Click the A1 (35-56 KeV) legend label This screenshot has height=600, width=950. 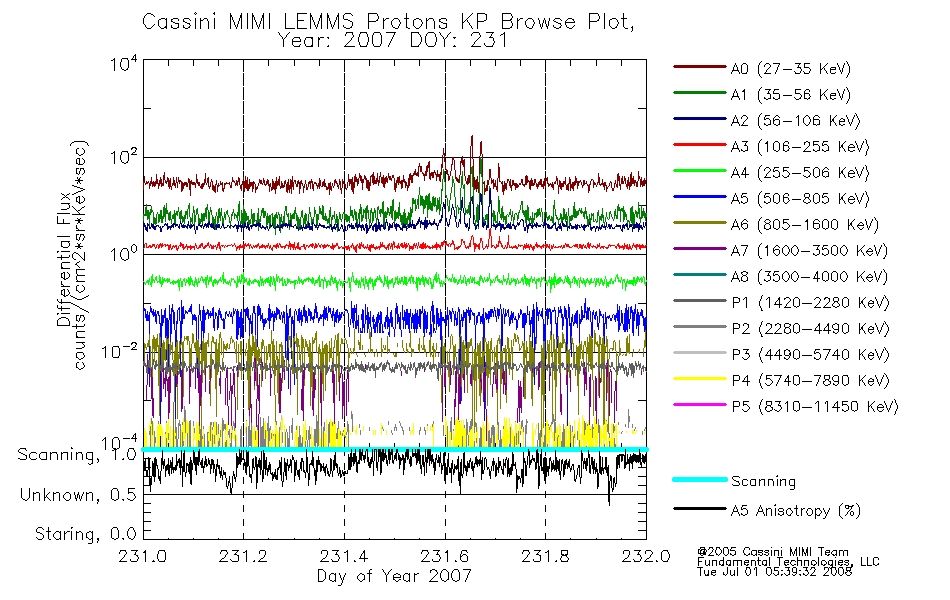pos(791,95)
